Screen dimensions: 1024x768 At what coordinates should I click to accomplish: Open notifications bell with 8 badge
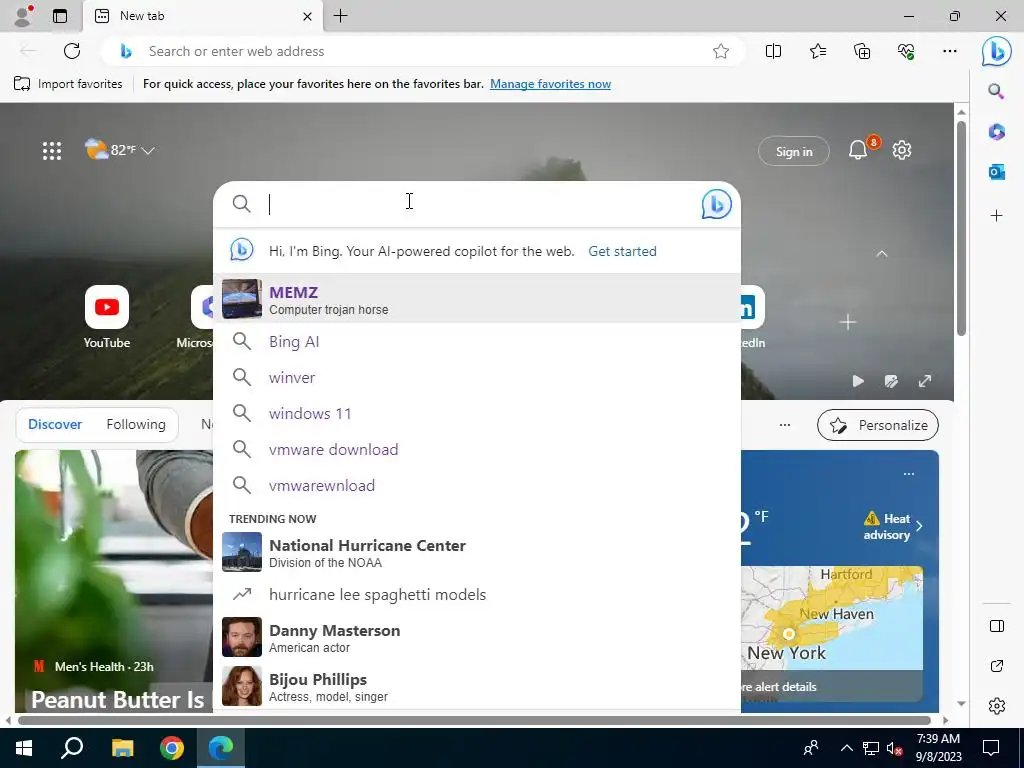pyautogui.click(x=858, y=150)
